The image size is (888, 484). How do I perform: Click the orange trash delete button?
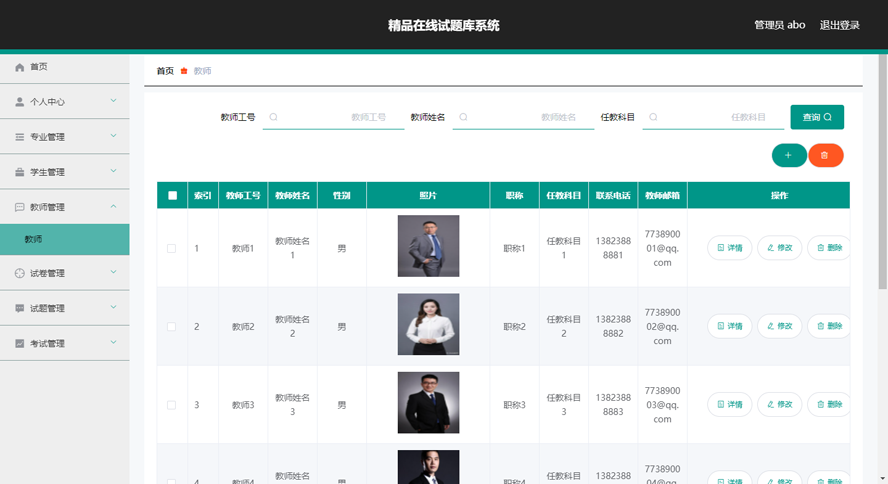[x=826, y=155]
